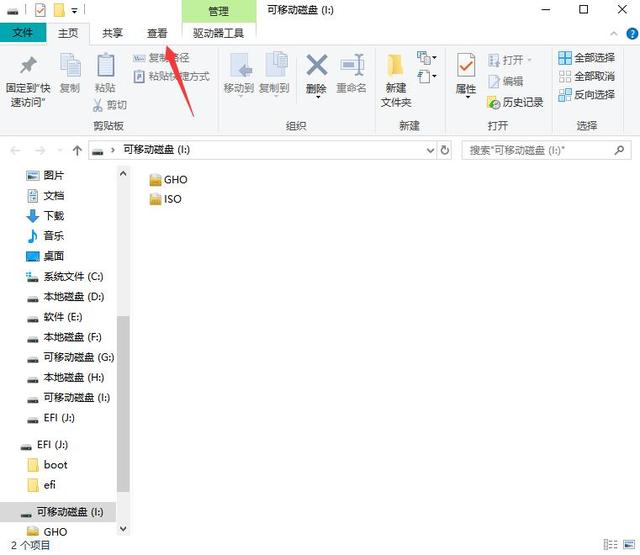The image size is (640, 555).
Task: Open the 共享 (Share) ribbon tab
Action: click(x=112, y=33)
